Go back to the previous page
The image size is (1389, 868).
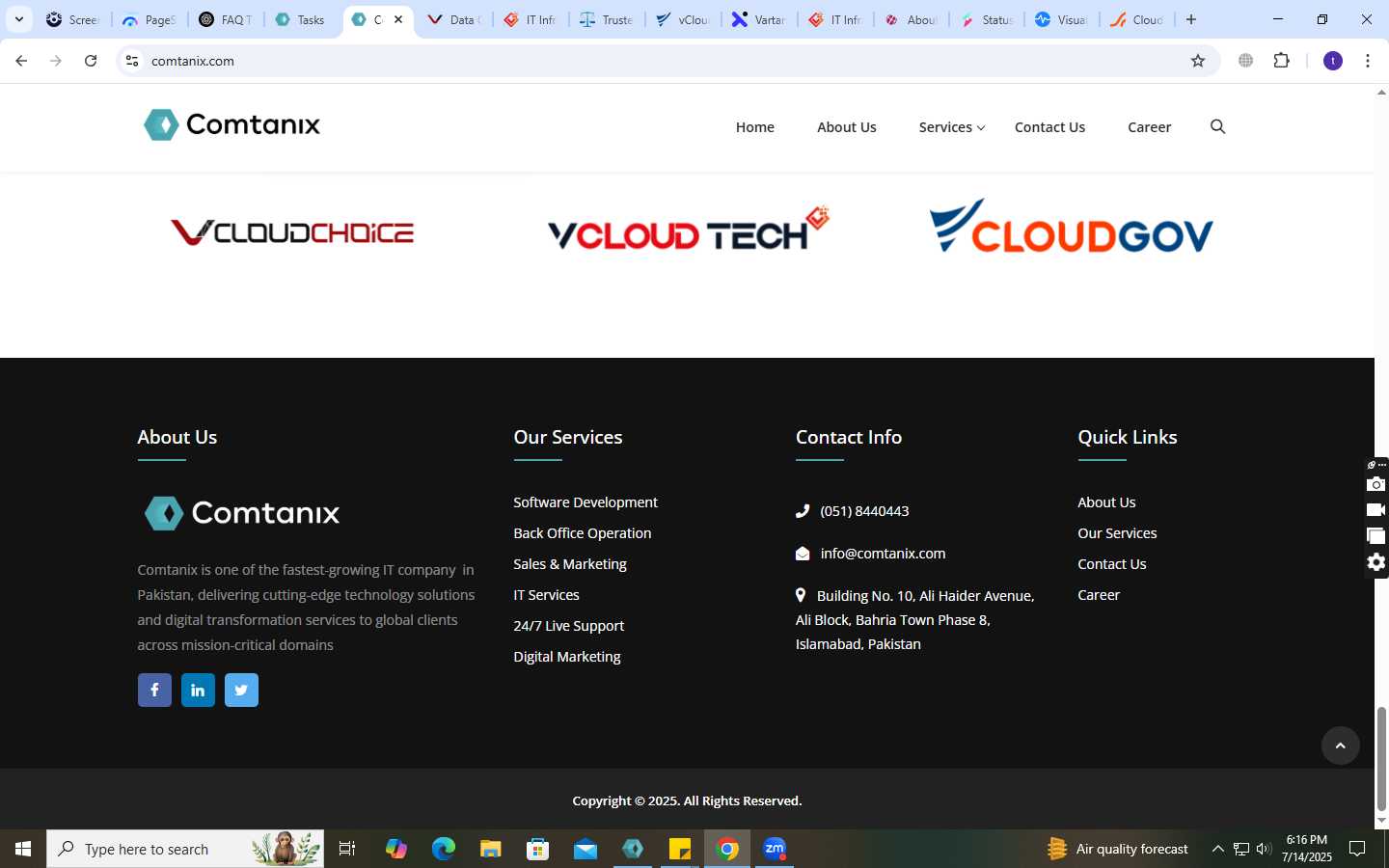(x=21, y=61)
